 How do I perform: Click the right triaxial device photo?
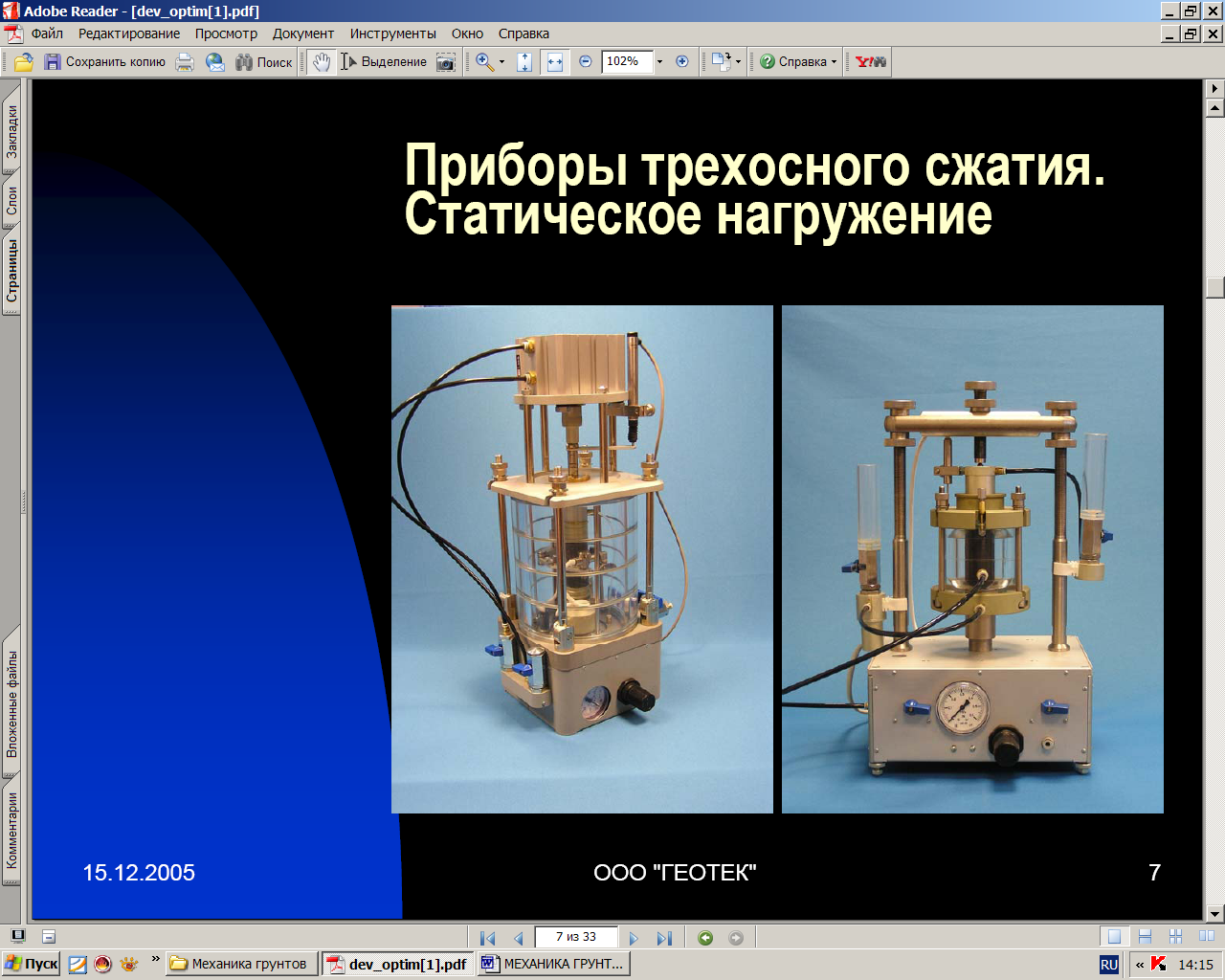coord(972,559)
